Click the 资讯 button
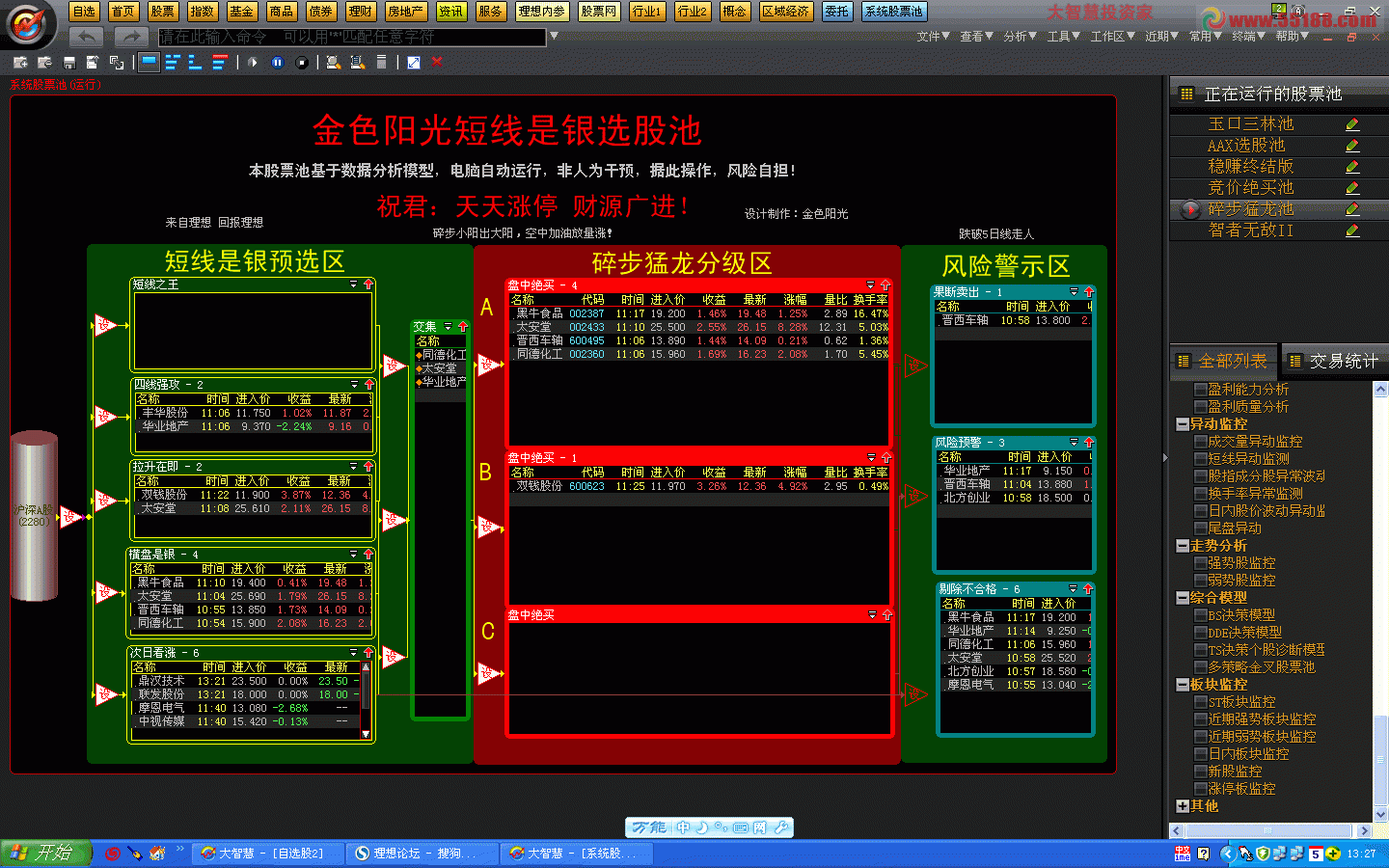Viewport: 1389px width, 868px height. (x=450, y=12)
